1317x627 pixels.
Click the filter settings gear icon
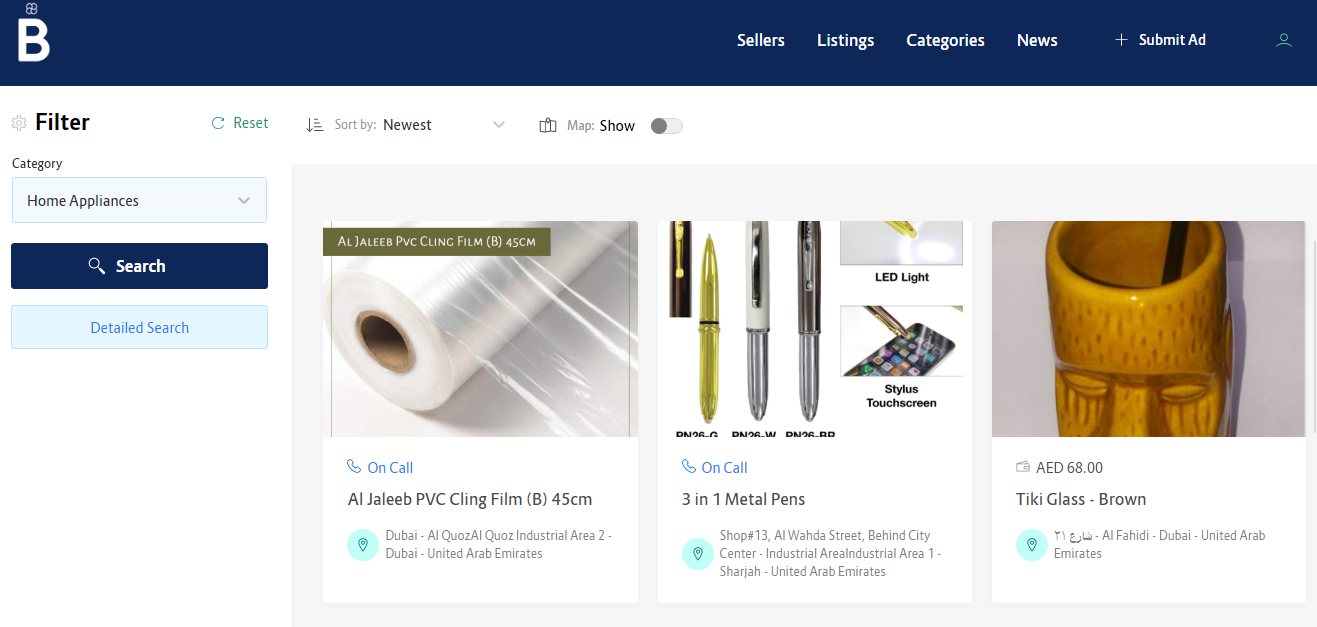point(19,123)
